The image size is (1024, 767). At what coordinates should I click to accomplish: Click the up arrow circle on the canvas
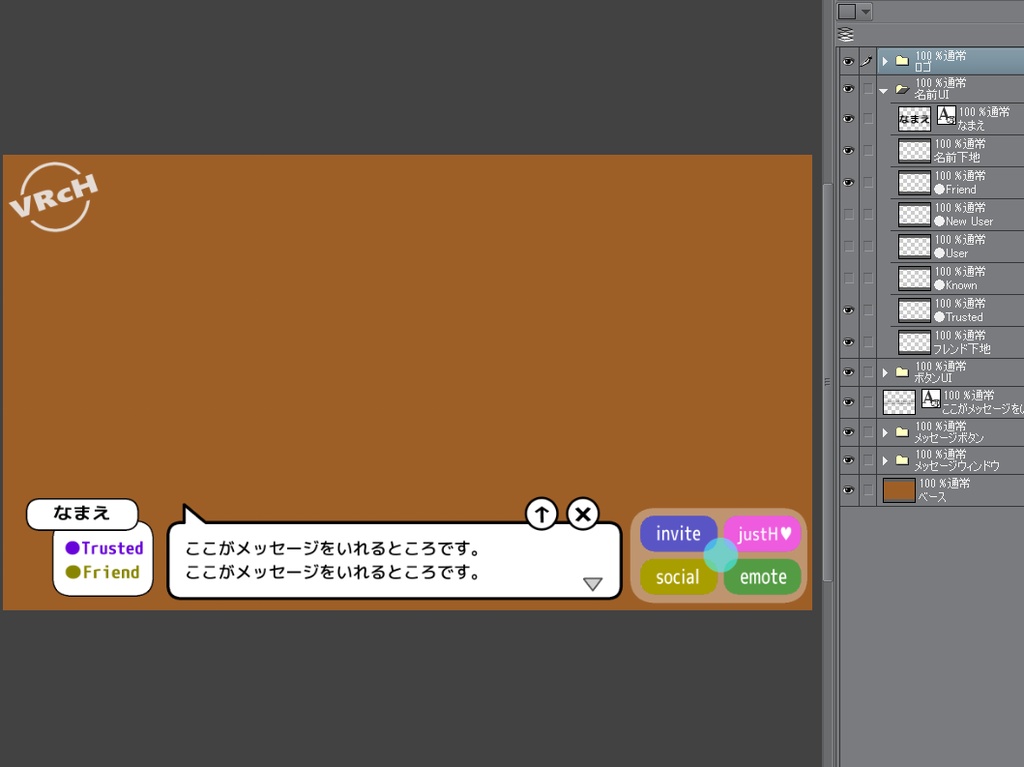[541, 514]
